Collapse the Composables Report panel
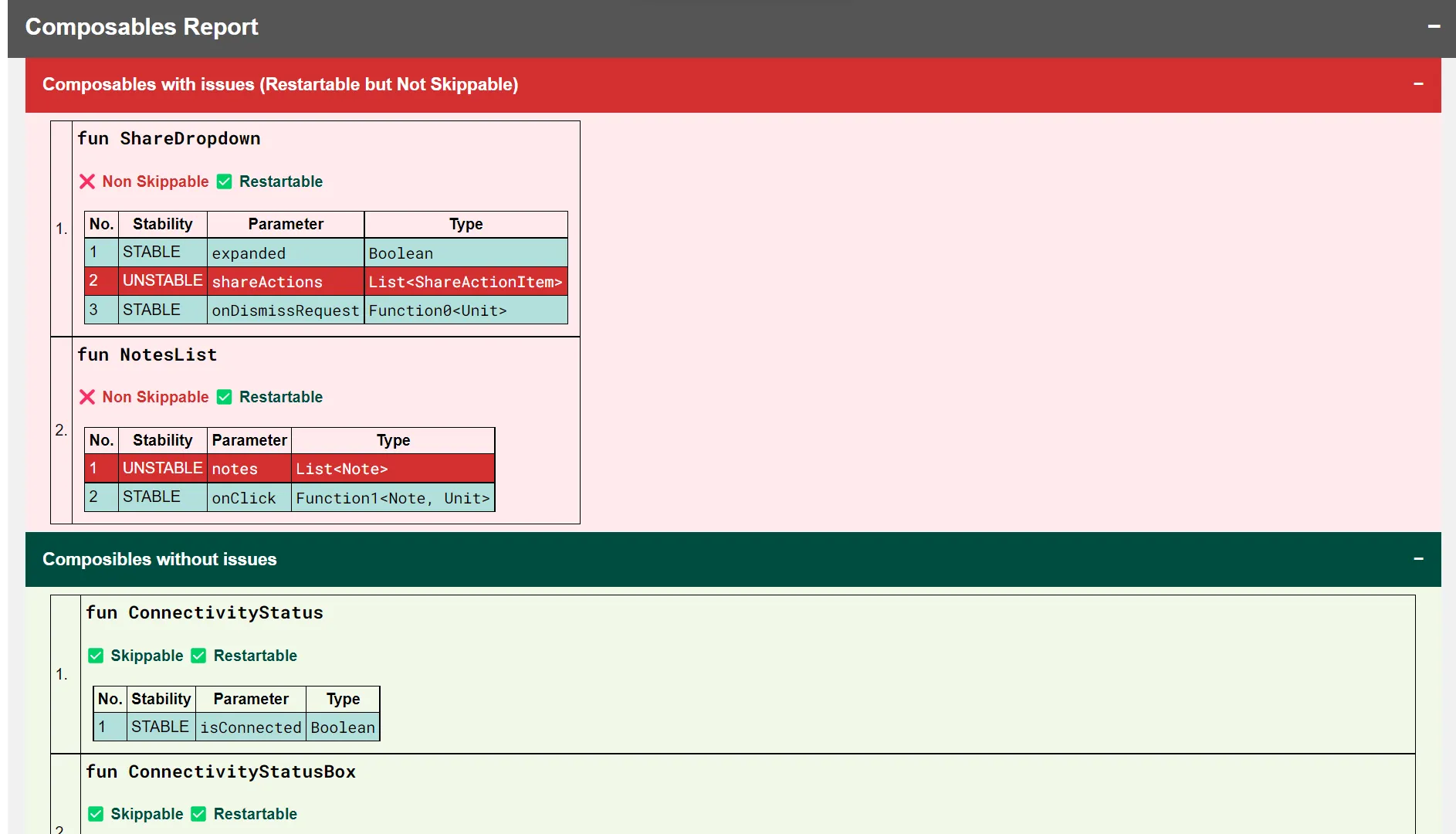Viewport: 1456px width, 834px height. [1434, 25]
